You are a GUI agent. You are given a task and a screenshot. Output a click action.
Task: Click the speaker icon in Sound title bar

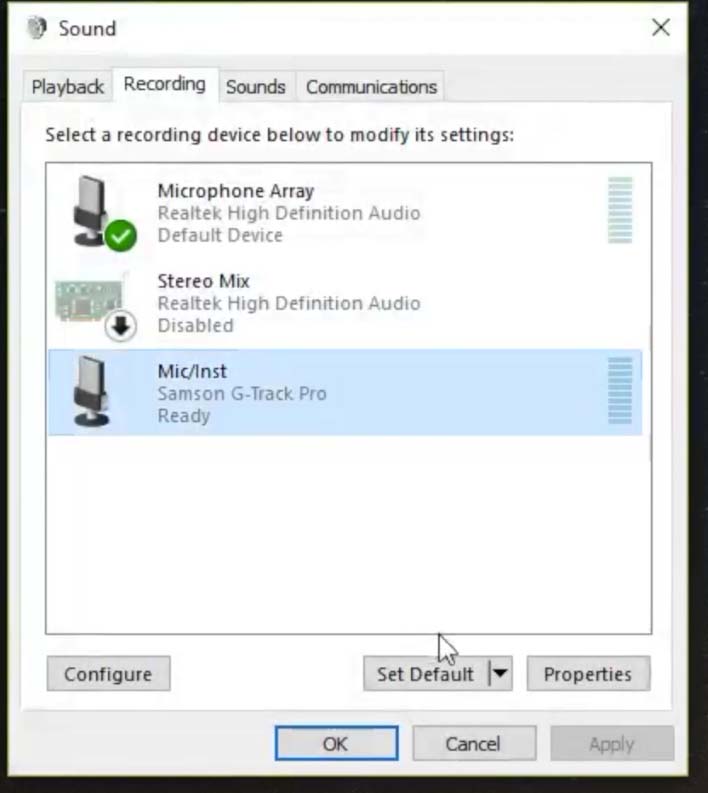36,27
